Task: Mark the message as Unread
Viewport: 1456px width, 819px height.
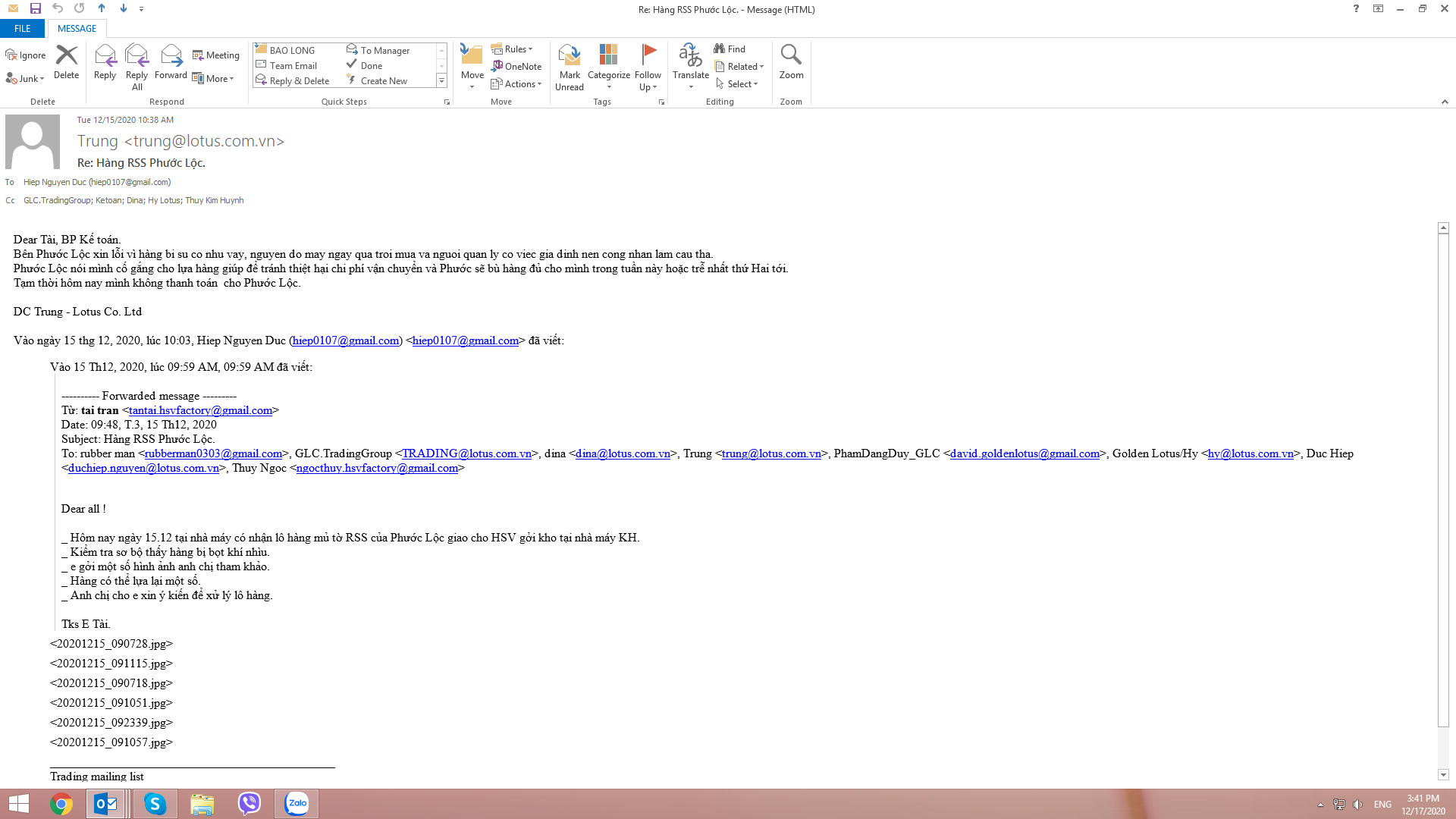Action: click(x=570, y=67)
